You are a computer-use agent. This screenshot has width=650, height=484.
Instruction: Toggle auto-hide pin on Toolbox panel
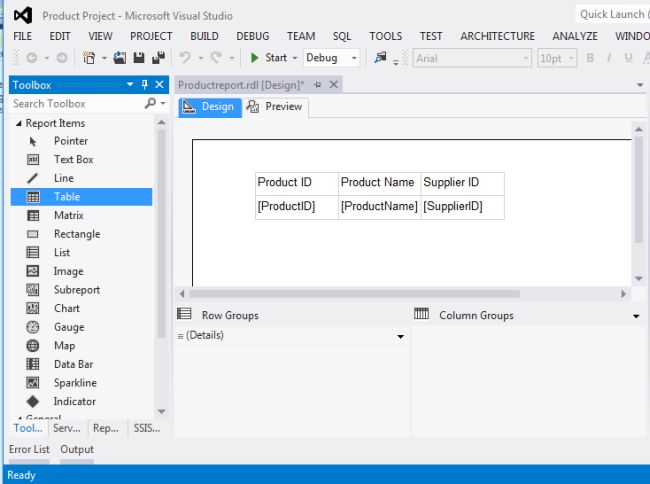pyautogui.click(x=145, y=85)
